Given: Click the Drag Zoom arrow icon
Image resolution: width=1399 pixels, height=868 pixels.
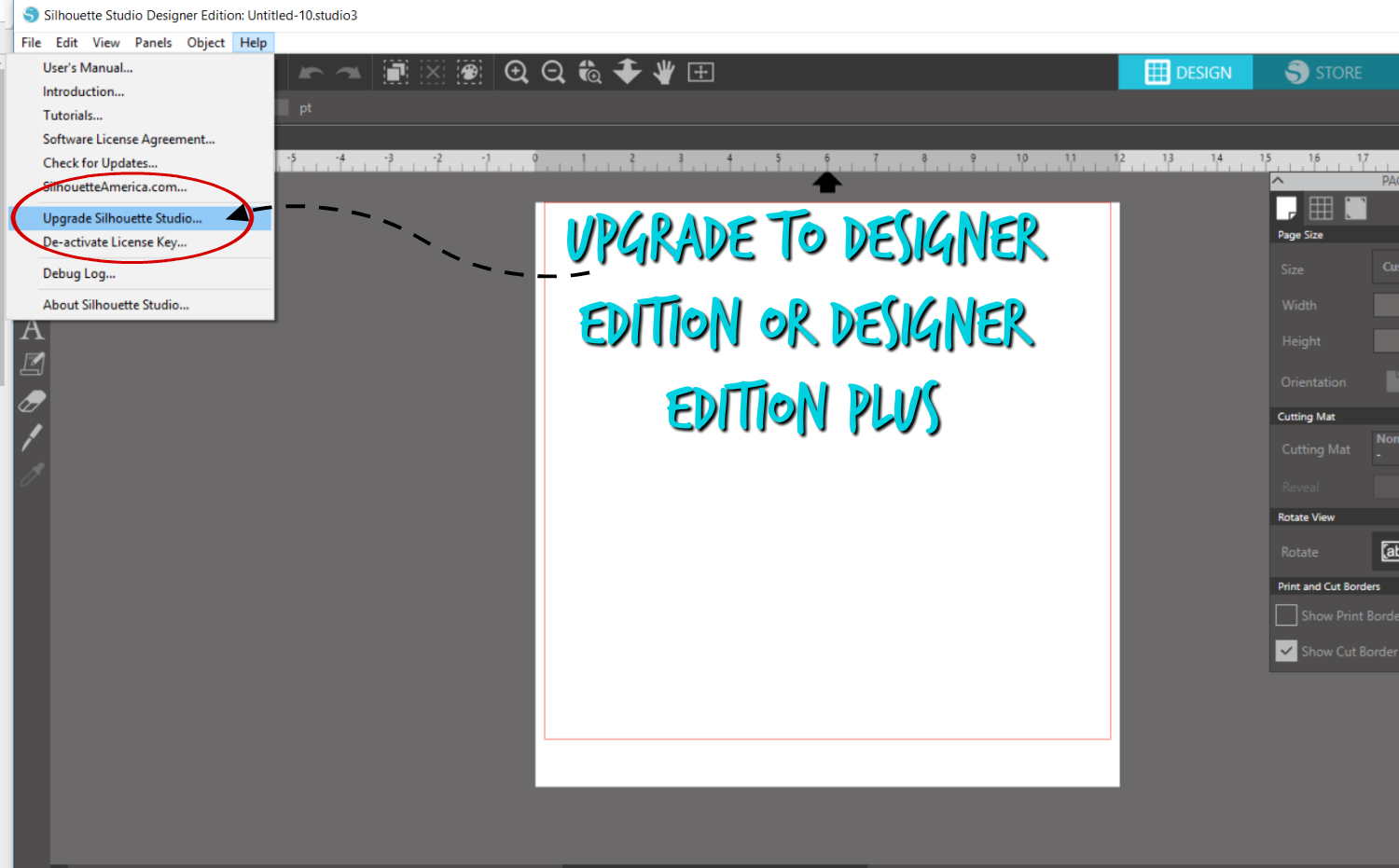Looking at the screenshot, I should (627, 72).
